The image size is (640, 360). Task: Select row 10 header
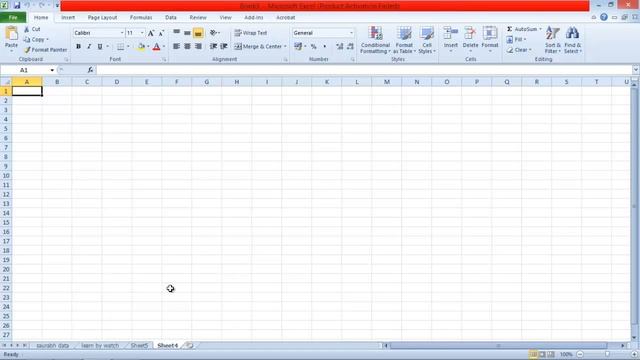[x=6, y=176]
